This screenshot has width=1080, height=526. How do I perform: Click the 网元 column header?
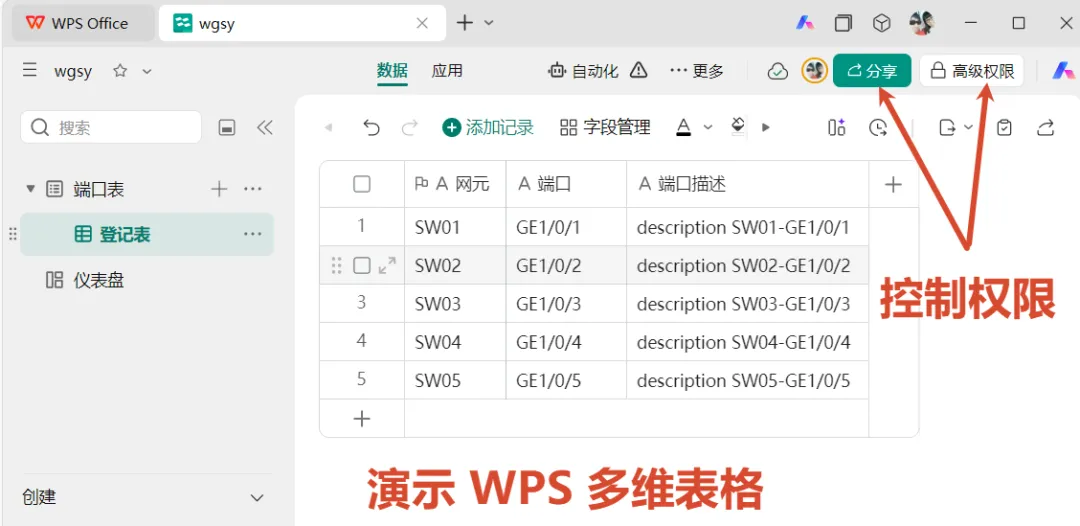(x=455, y=184)
